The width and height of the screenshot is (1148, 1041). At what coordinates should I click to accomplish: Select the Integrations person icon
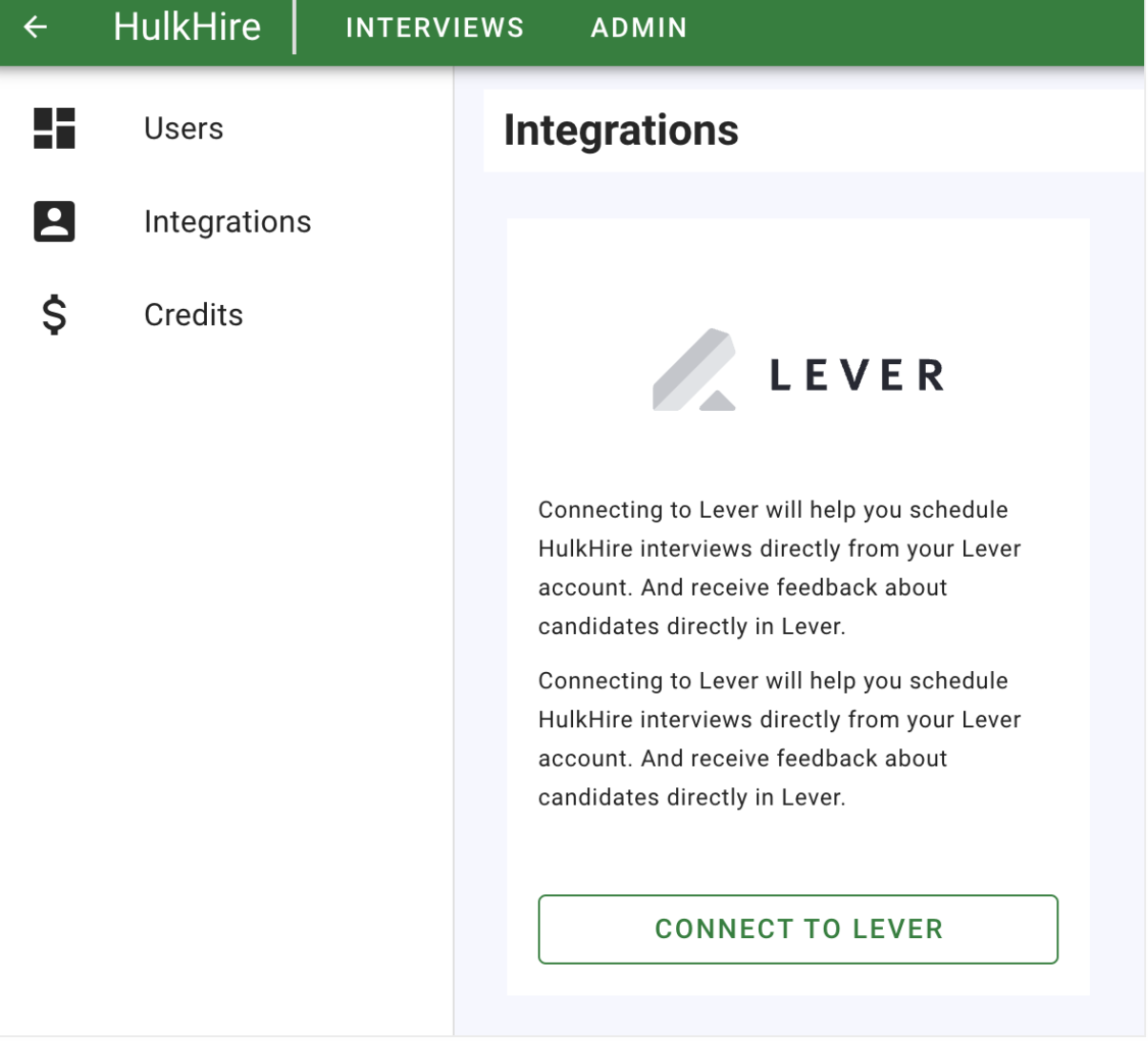(x=54, y=221)
